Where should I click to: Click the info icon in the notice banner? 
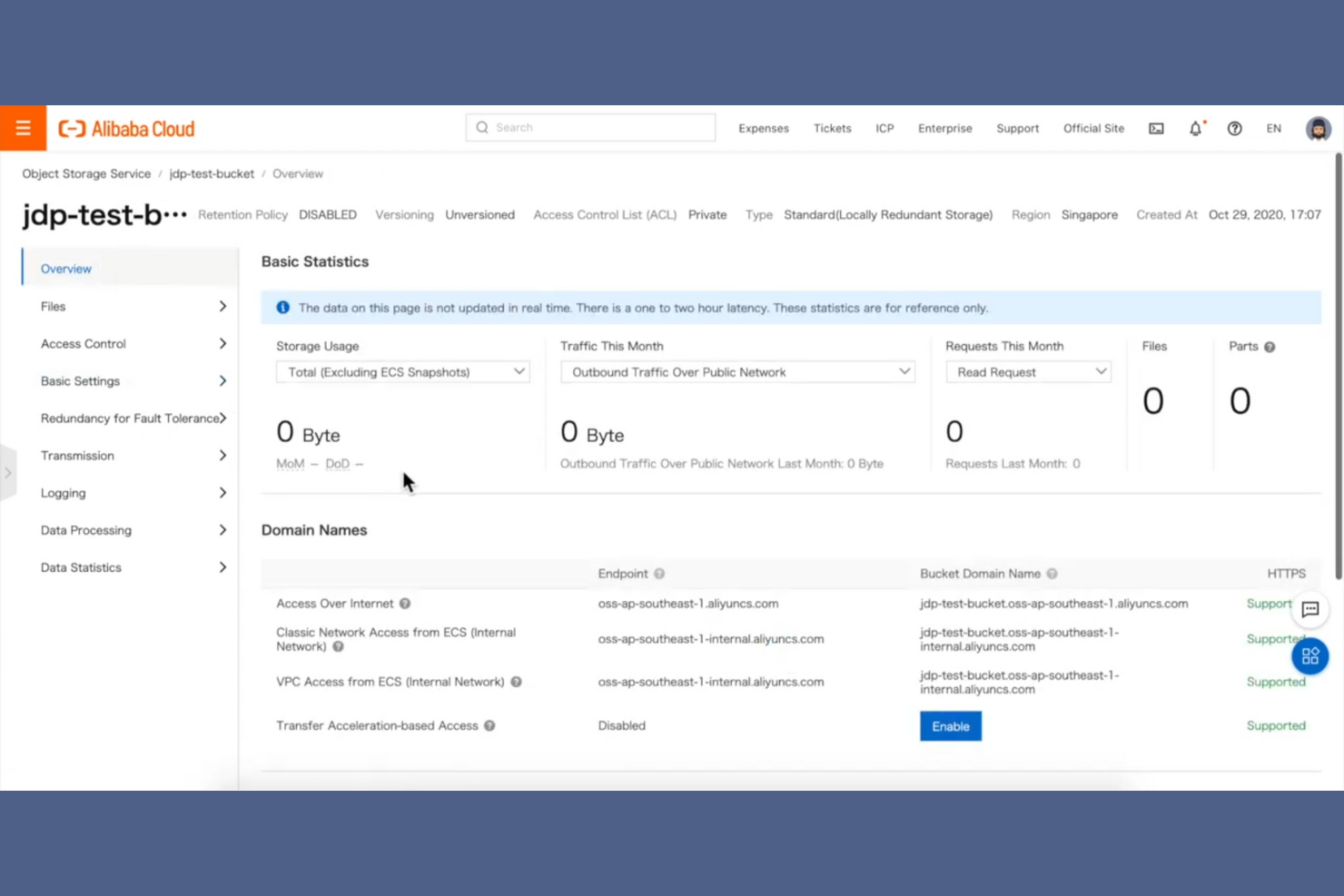click(x=283, y=308)
